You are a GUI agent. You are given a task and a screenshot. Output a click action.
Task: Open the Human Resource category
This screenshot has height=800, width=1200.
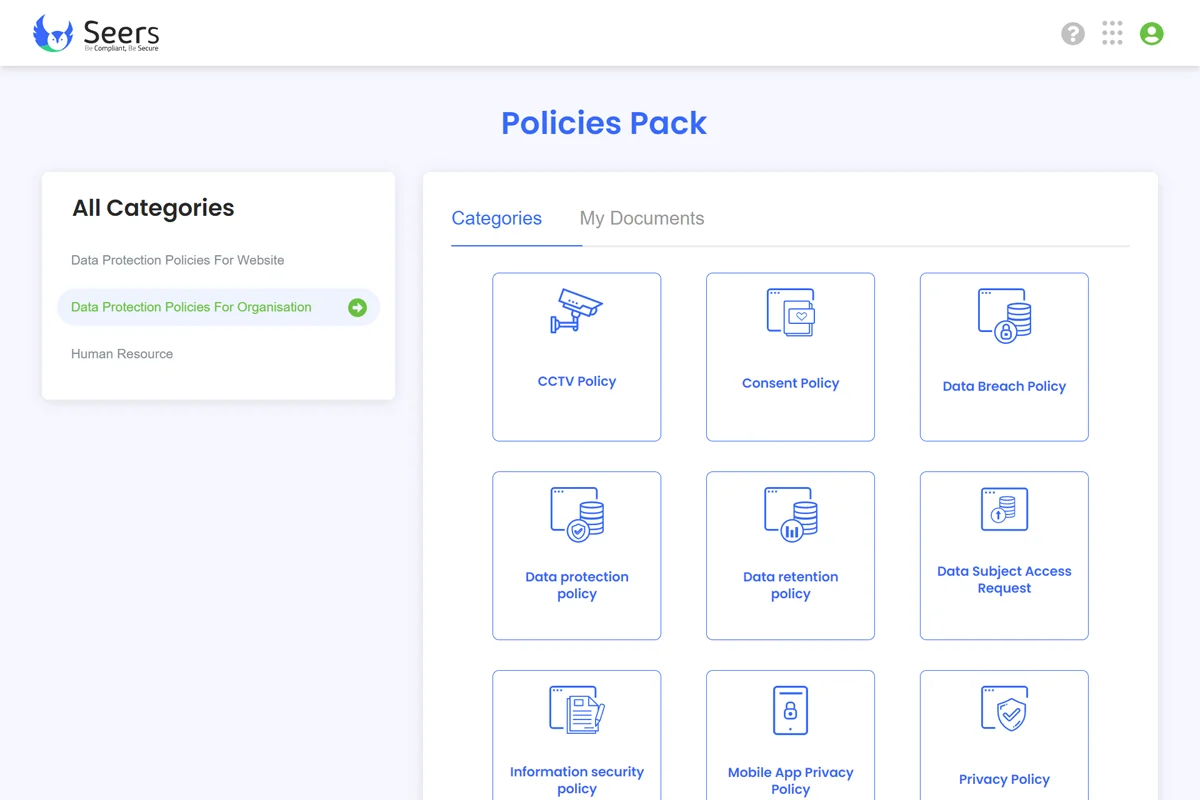122,354
